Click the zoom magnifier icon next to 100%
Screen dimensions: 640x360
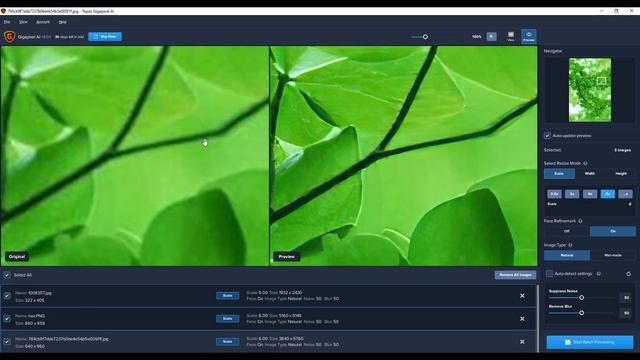pyautogui.click(x=491, y=37)
